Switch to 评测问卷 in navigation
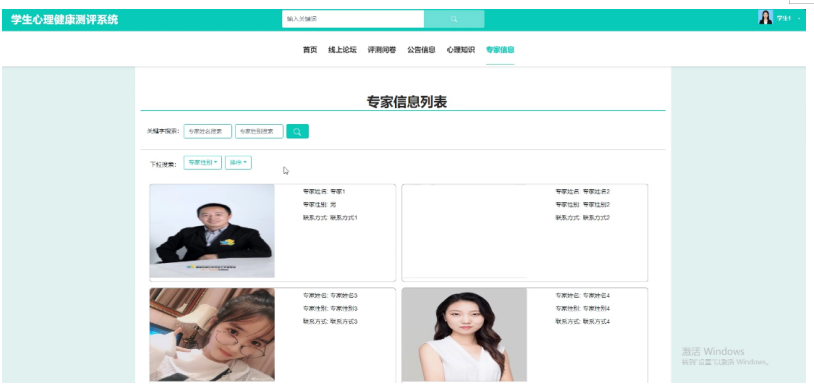This screenshot has width=814, height=384. point(382,50)
